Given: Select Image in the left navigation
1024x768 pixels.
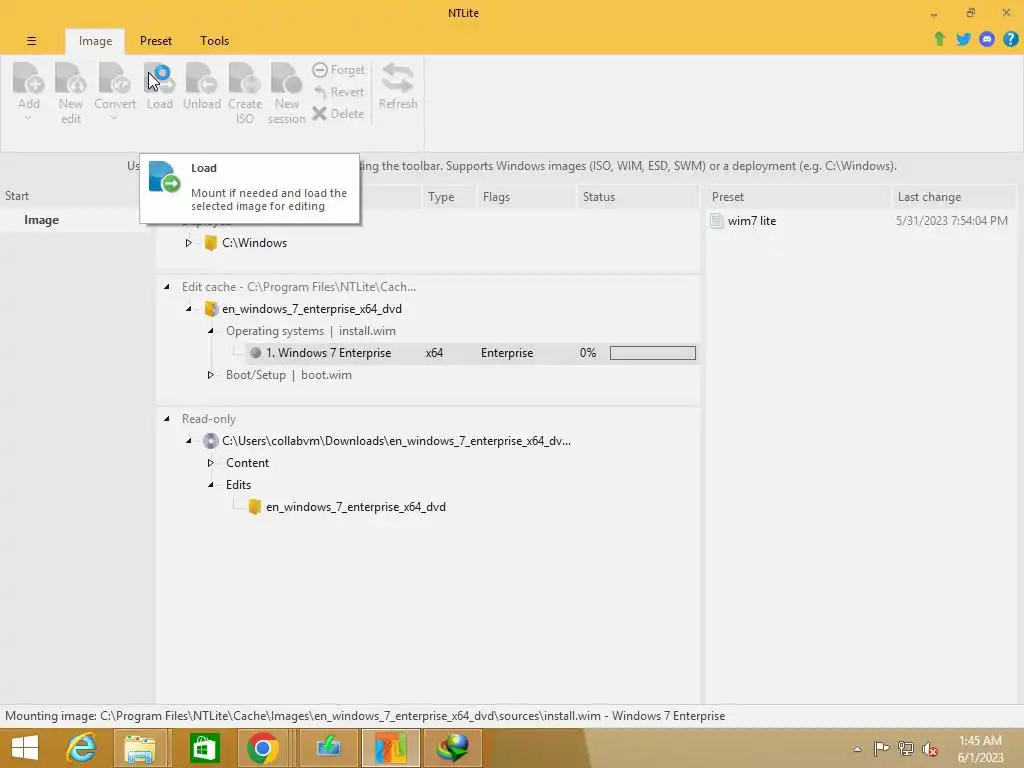Looking at the screenshot, I should pos(41,220).
